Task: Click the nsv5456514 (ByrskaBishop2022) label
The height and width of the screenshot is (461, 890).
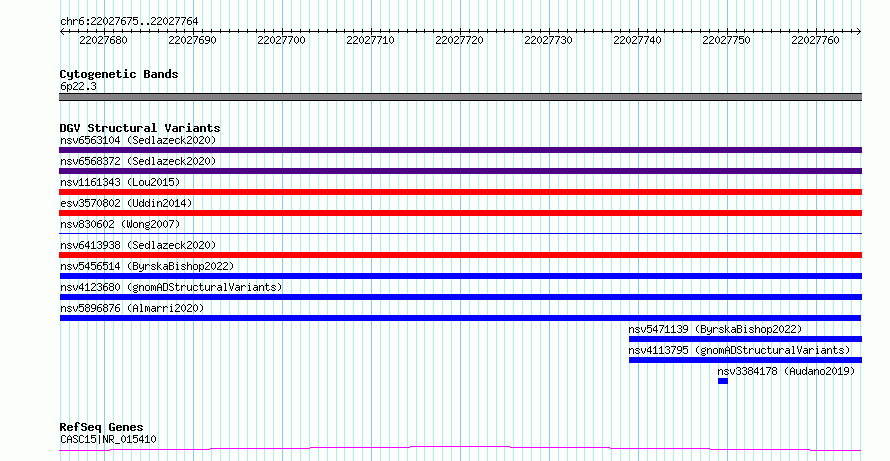Action: (147, 266)
